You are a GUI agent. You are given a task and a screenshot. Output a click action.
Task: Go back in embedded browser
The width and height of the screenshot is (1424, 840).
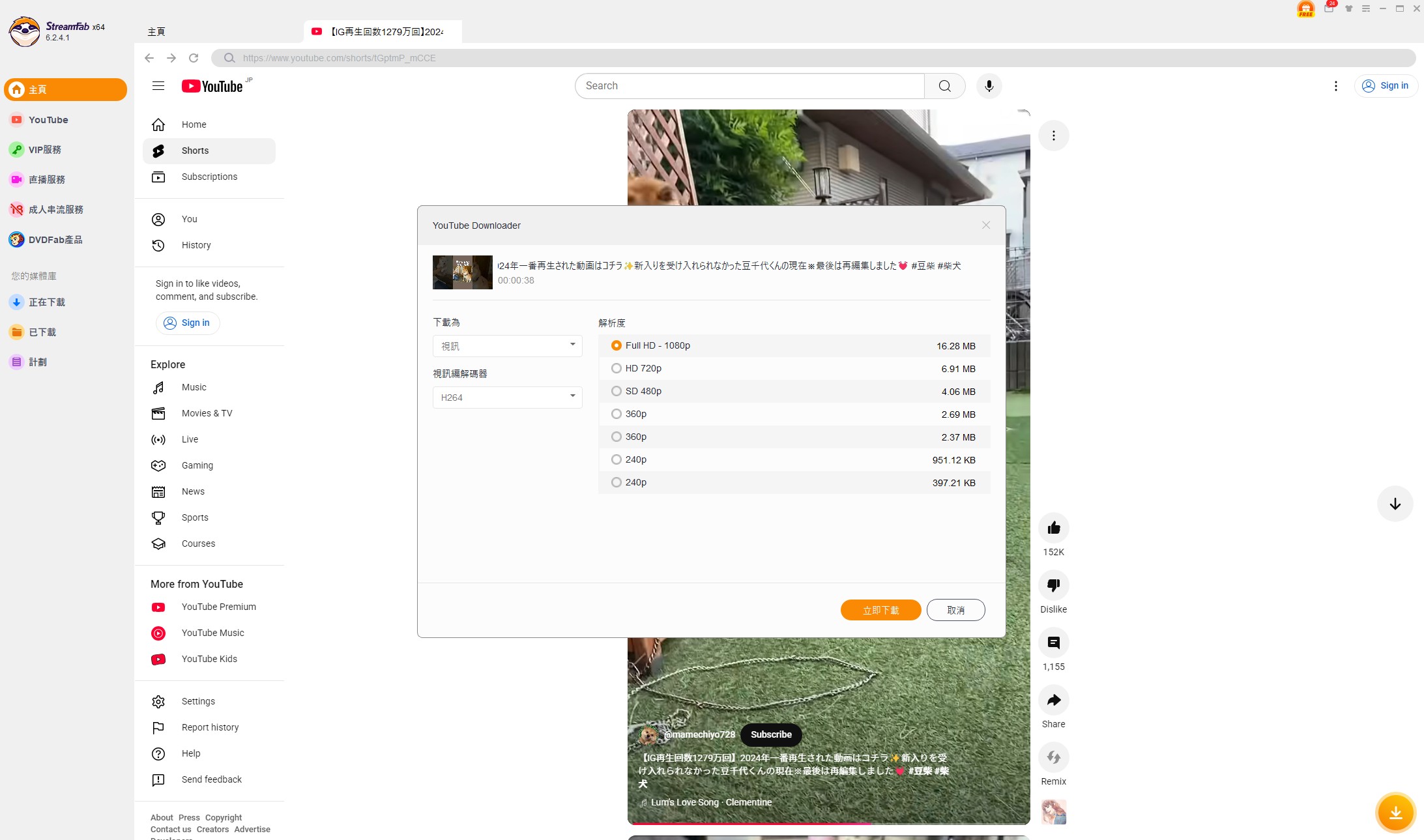pos(149,58)
